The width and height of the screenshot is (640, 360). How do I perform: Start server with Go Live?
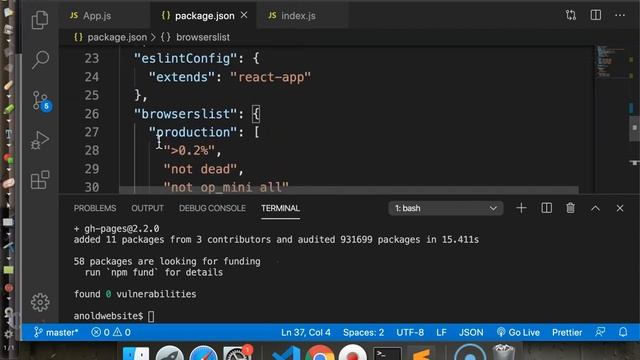click(518, 332)
